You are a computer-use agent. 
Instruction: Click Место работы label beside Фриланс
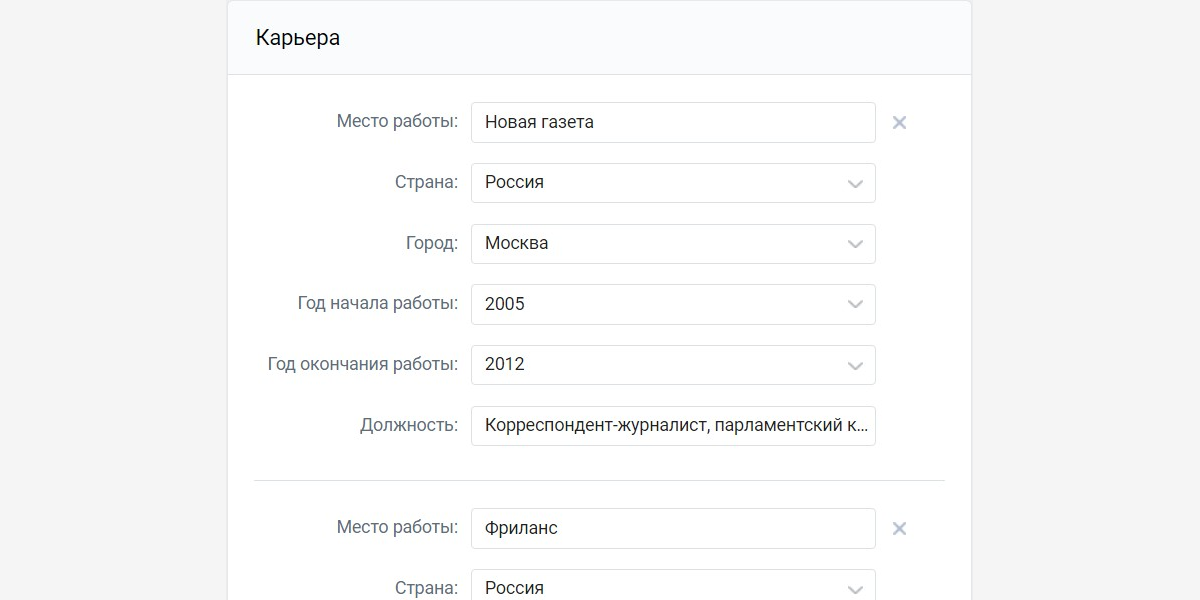396,527
